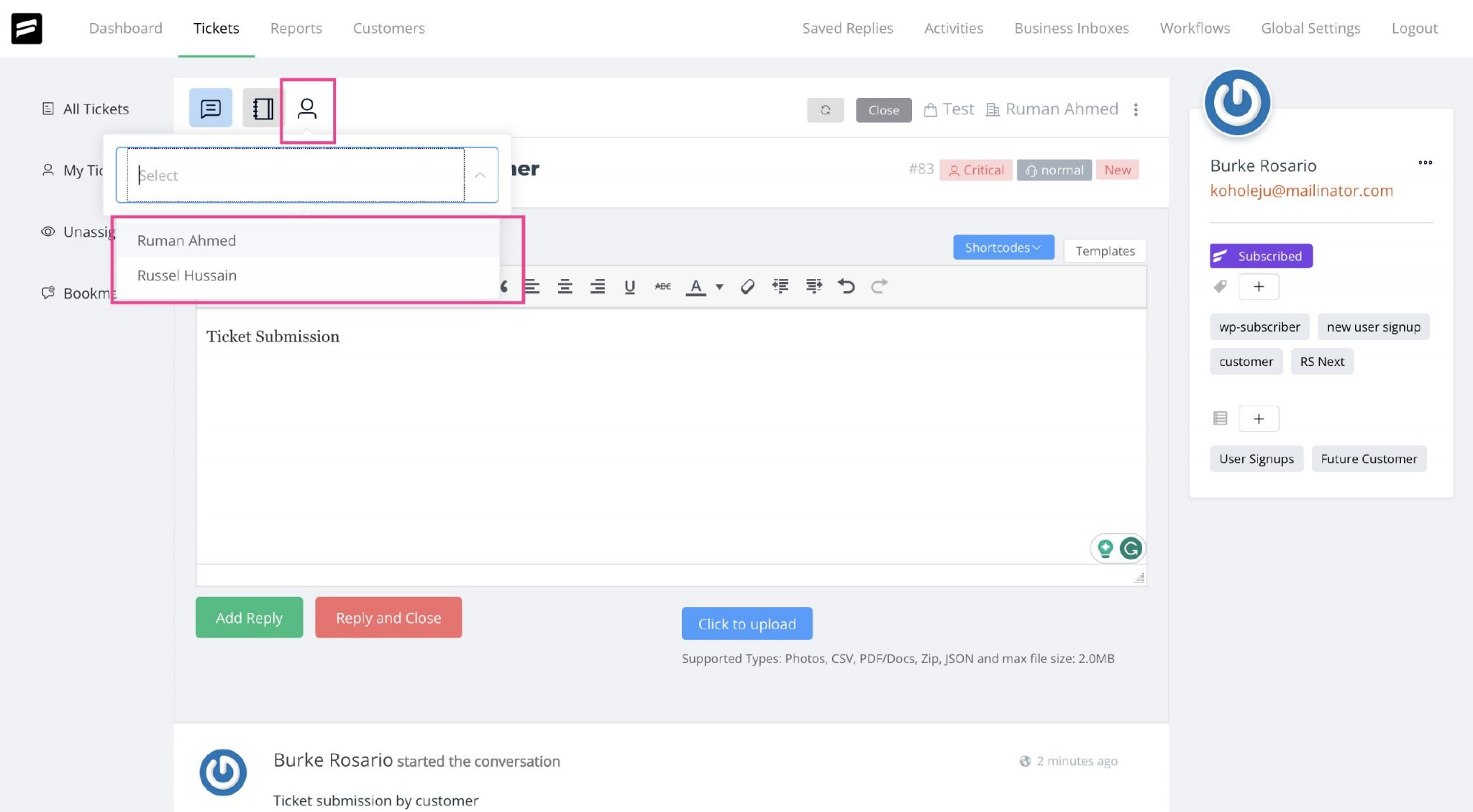This screenshot has height=812, width=1473.
Task: Open the three-dot menu beside Ruman Ahmed
Action: click(x=1136, y=109)
